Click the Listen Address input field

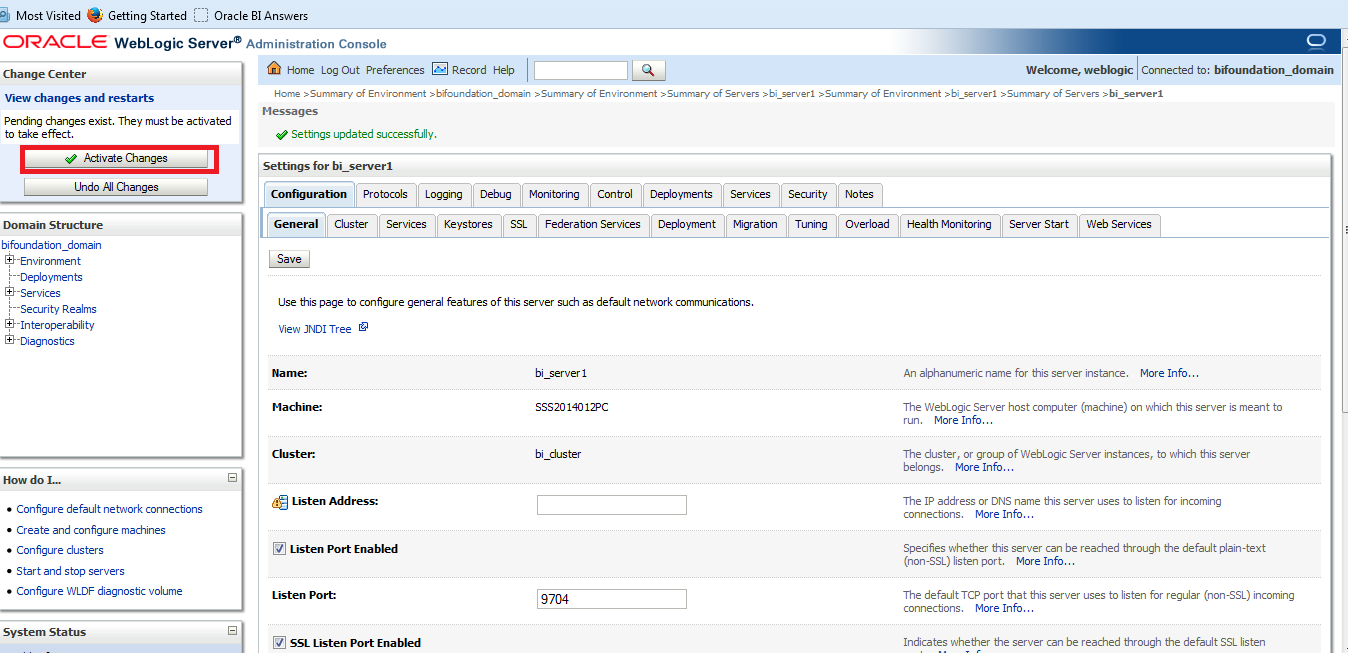point(612,505)
